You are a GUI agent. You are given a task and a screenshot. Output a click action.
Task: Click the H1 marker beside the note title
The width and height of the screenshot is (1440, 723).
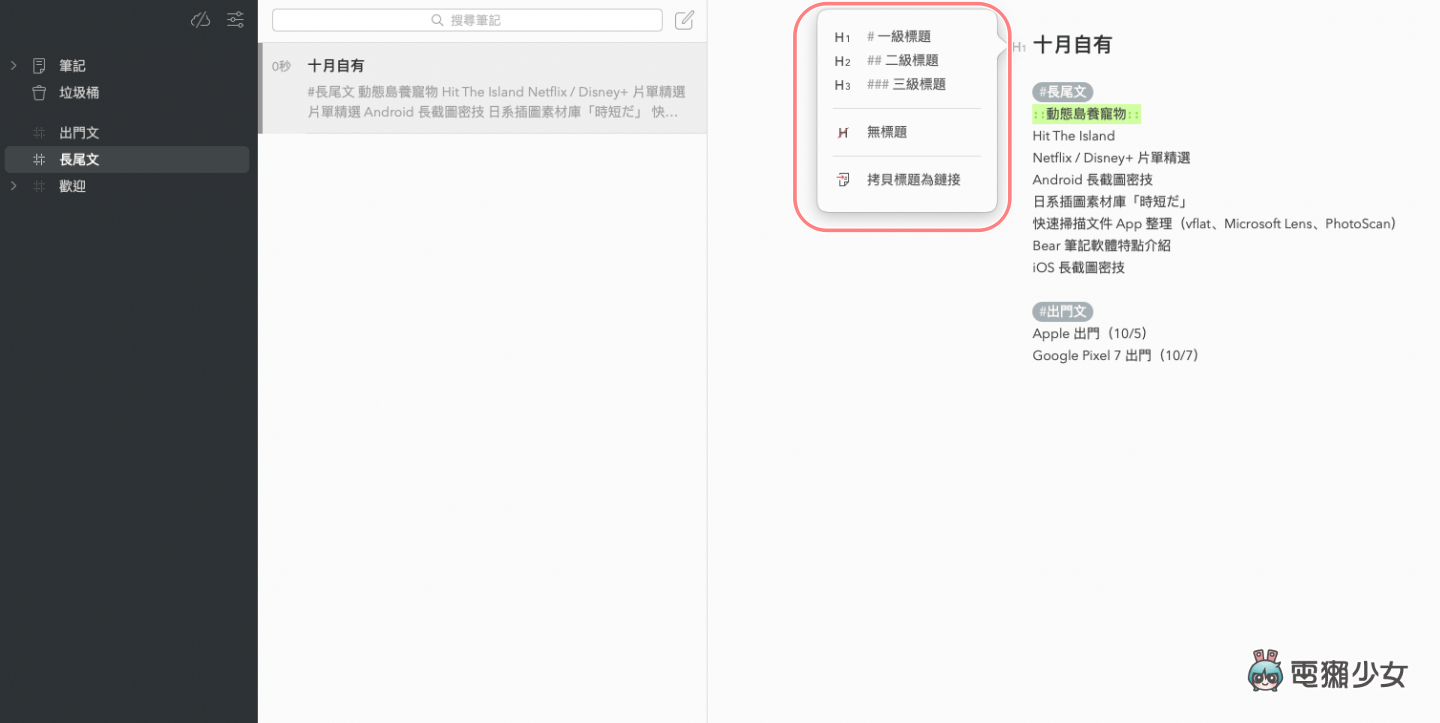tap(1018, 46)
